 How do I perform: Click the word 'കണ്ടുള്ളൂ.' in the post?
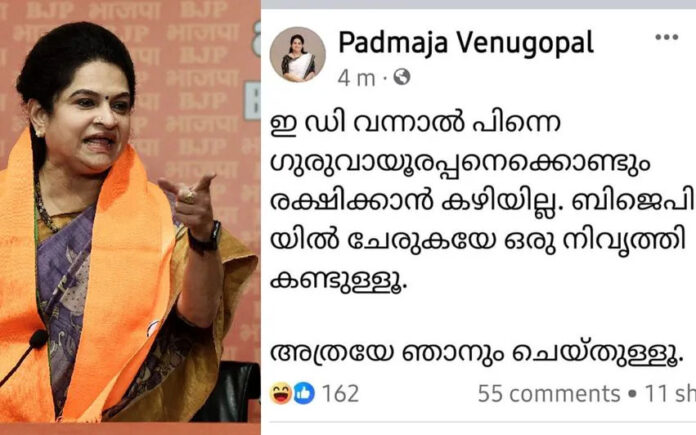point(338,281)
